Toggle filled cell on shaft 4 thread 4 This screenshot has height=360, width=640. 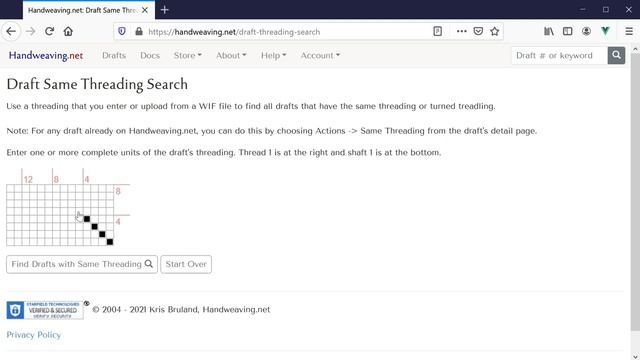coord(87,219)
